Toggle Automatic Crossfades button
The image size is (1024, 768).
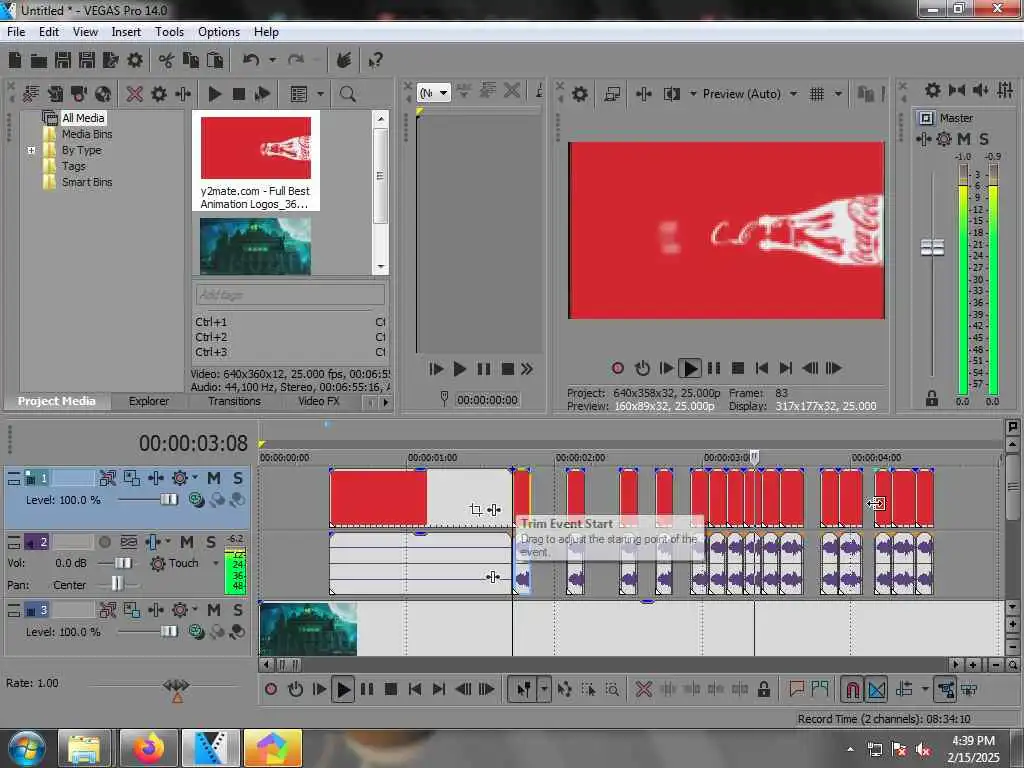click(x=876, y=689)
